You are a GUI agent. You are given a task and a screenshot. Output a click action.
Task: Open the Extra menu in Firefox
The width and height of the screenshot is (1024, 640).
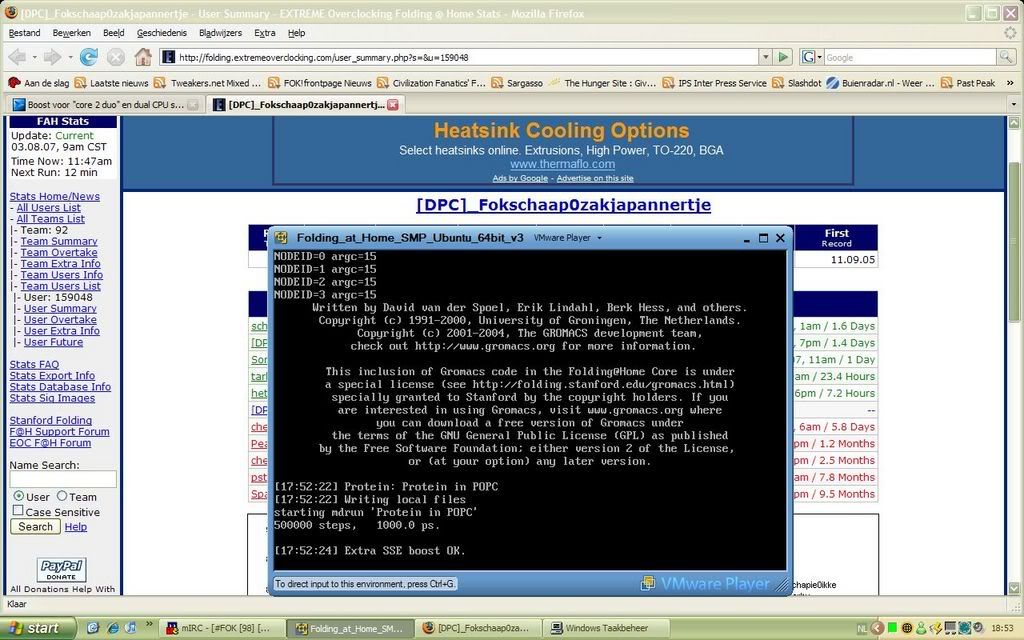pos(264,33)
